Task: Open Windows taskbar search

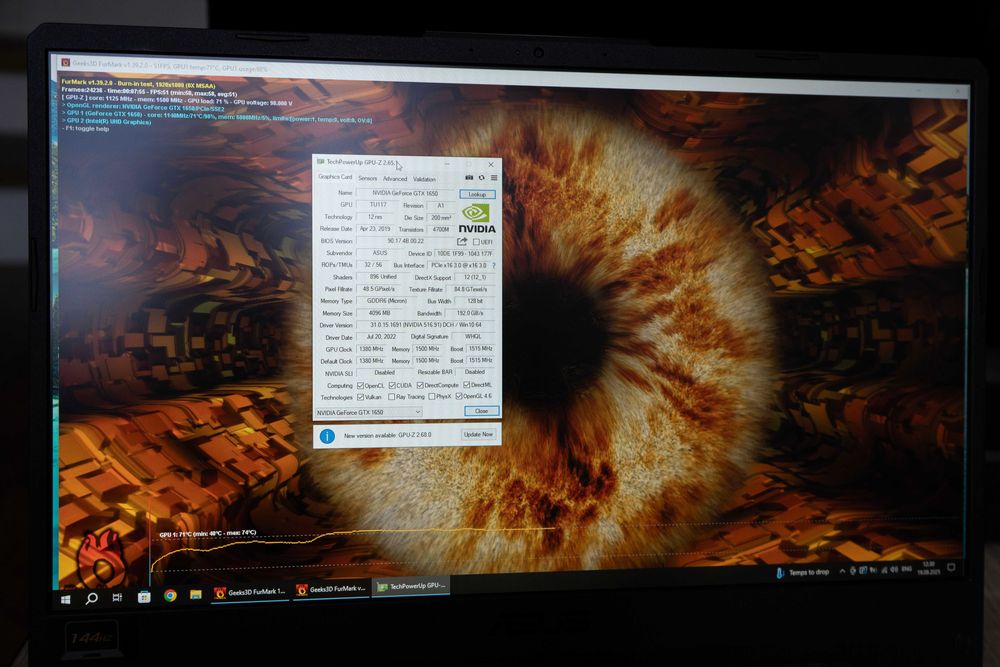Action: click(92, 598)
